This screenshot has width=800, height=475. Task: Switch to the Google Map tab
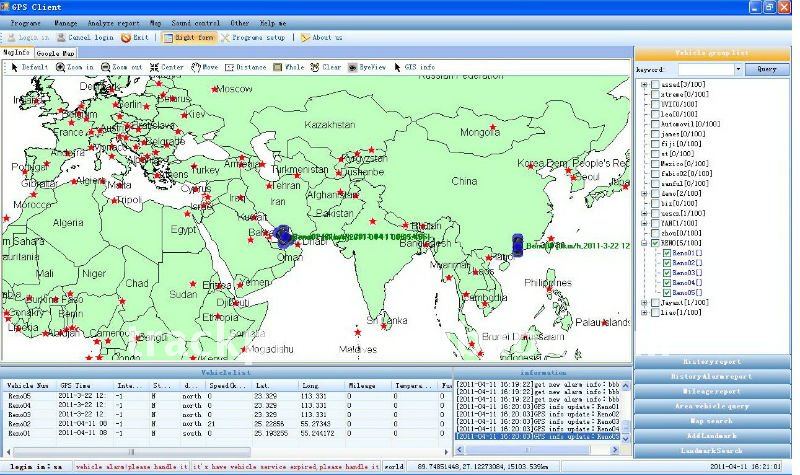coord(55,52)
